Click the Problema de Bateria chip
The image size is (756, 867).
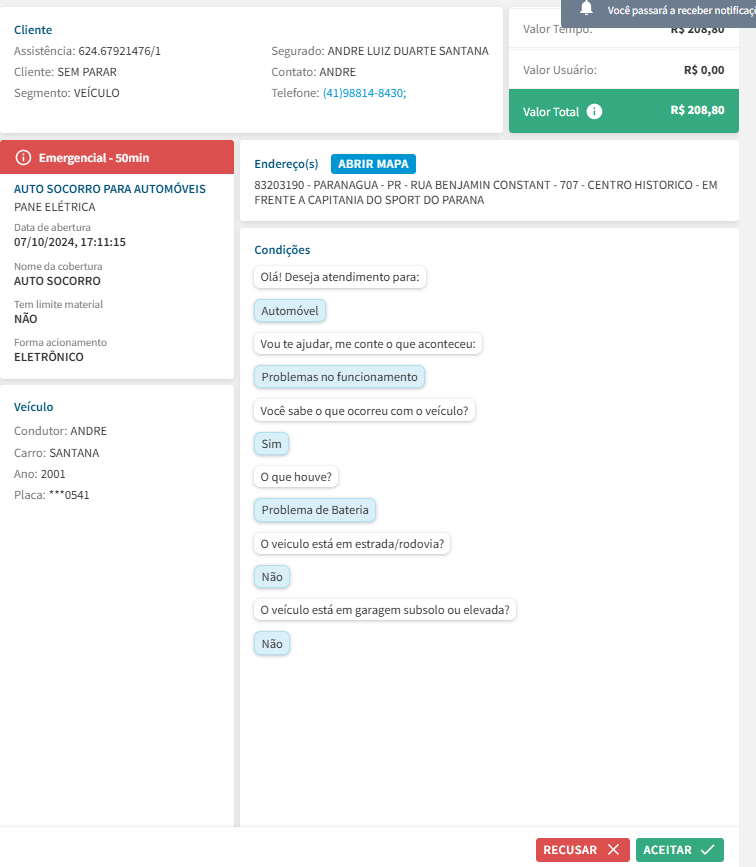coord(315,510)
